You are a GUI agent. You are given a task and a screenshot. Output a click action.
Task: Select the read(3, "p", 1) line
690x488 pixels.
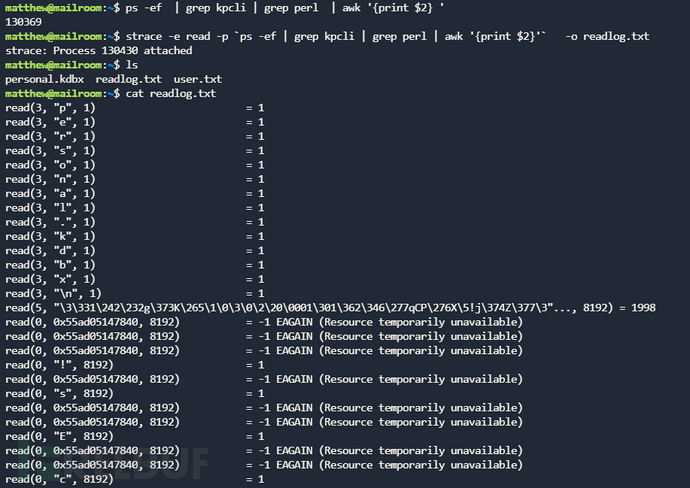(50, 108)
